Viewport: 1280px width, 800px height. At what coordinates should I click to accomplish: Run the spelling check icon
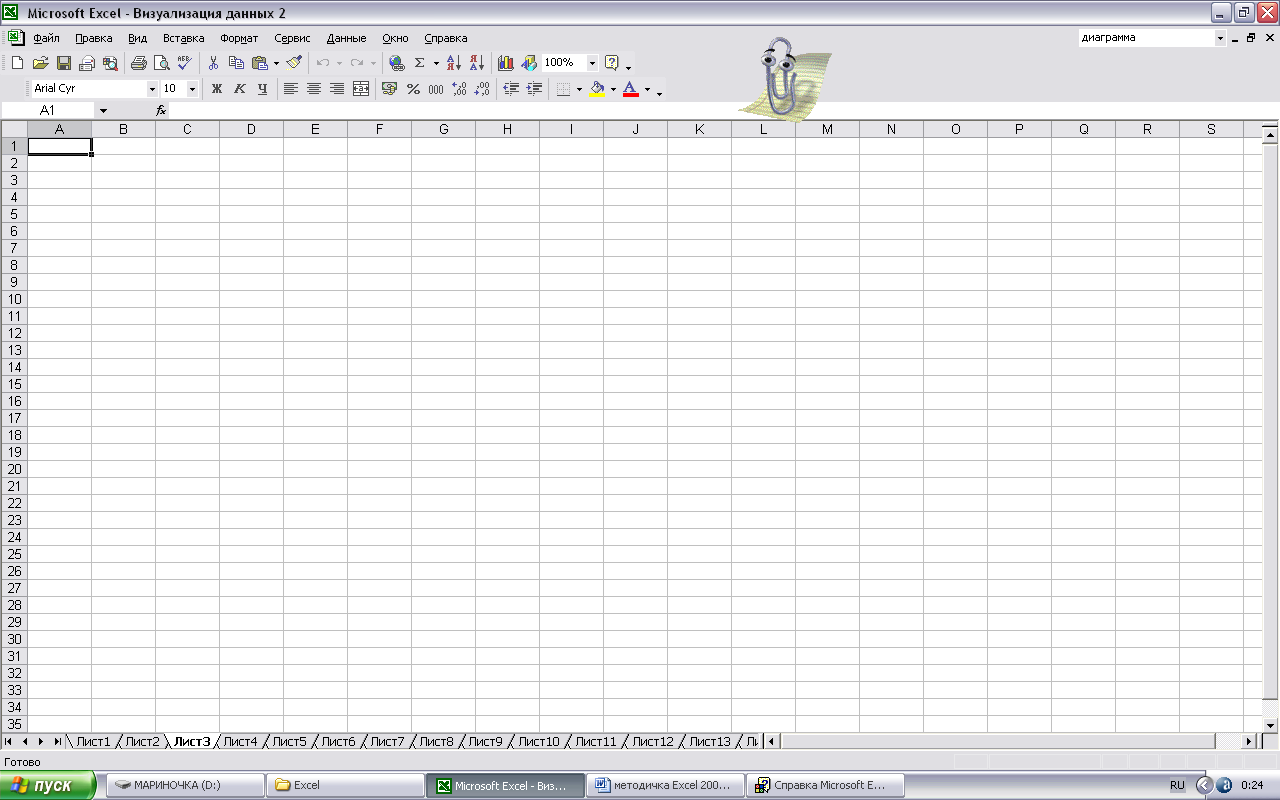184,63
